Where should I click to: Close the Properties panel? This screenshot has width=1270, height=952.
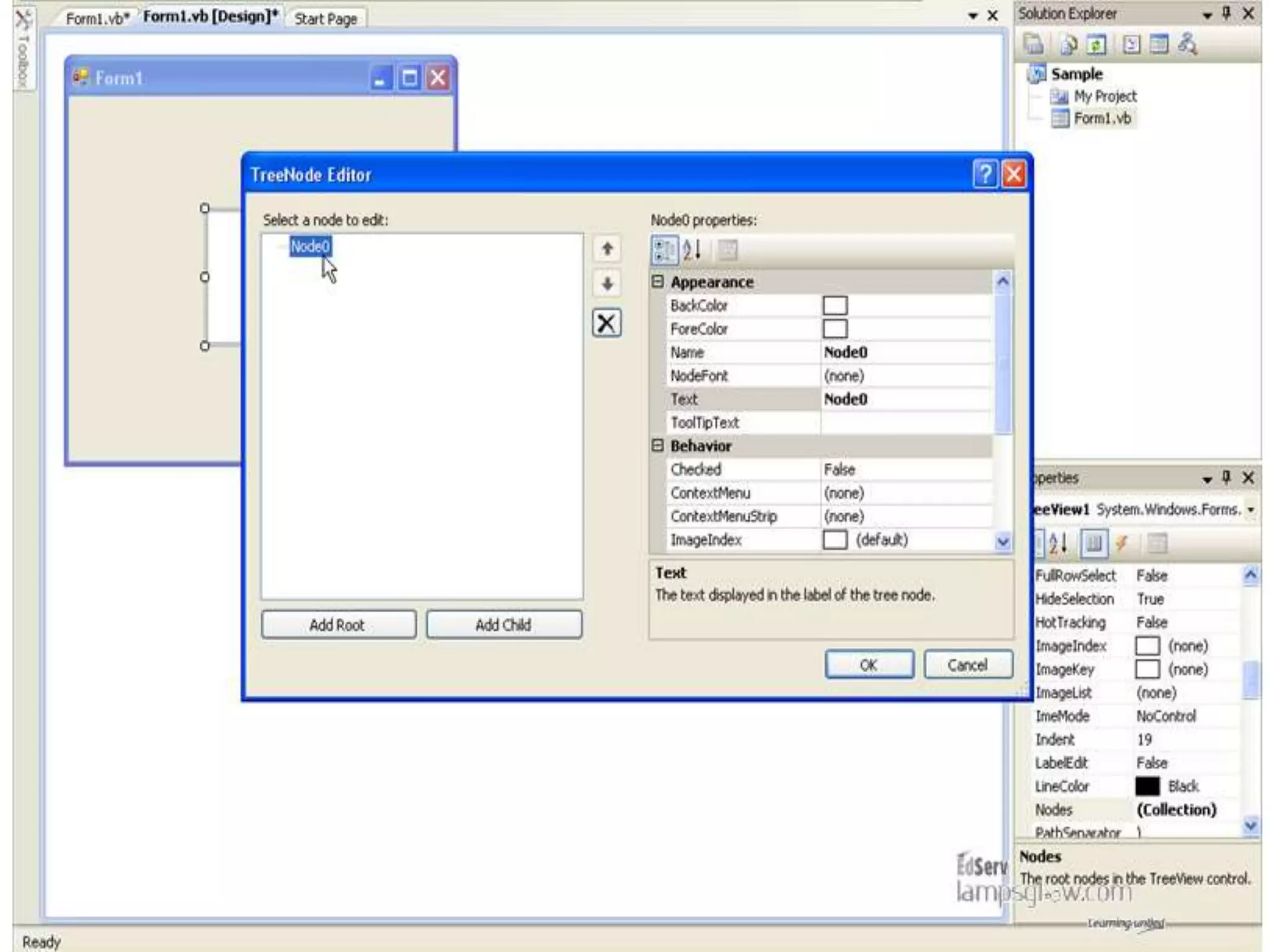[x=1249, y=478]
